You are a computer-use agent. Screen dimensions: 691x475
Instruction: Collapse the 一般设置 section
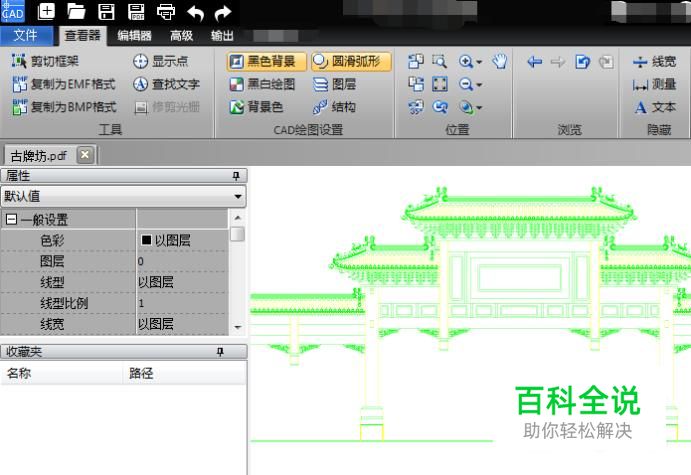click(x=11, y=220)
